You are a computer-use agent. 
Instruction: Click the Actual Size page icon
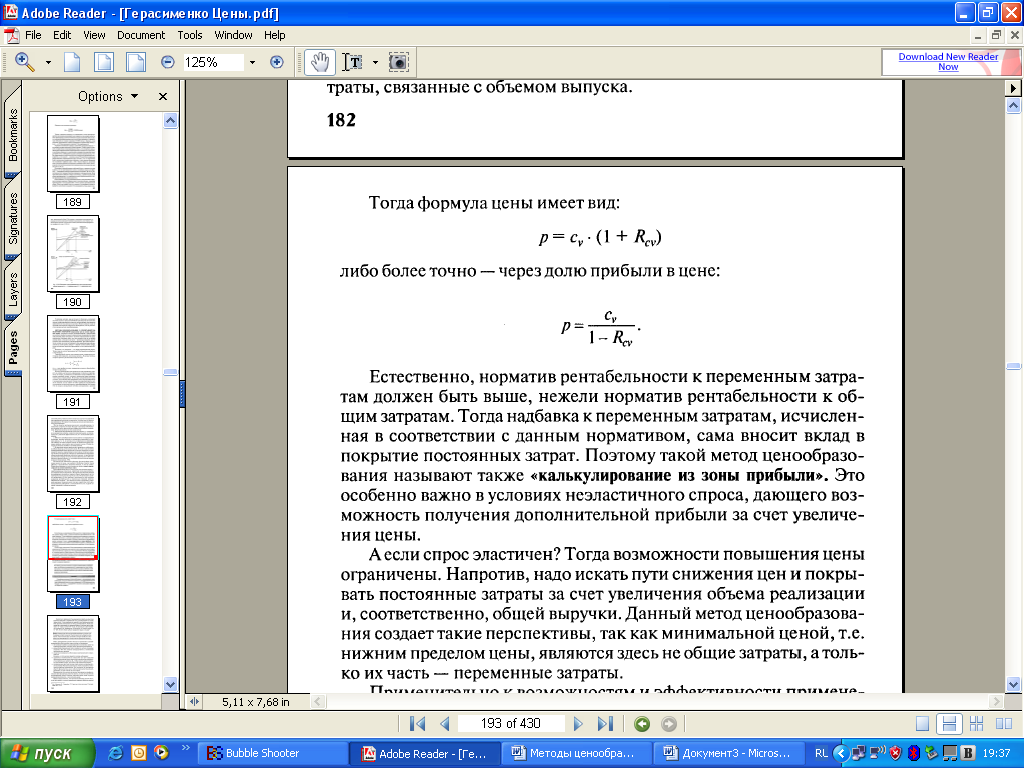pos(72,62)
